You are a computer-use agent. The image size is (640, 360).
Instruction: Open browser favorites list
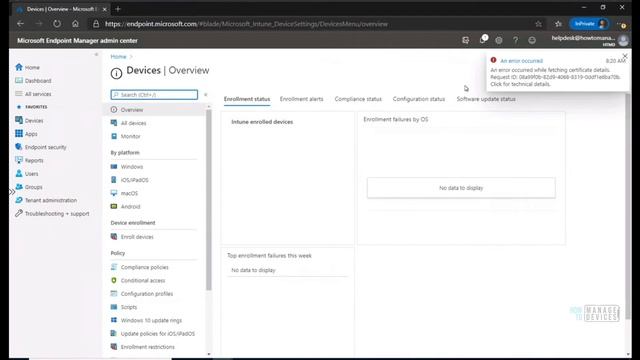coord(558,24)
